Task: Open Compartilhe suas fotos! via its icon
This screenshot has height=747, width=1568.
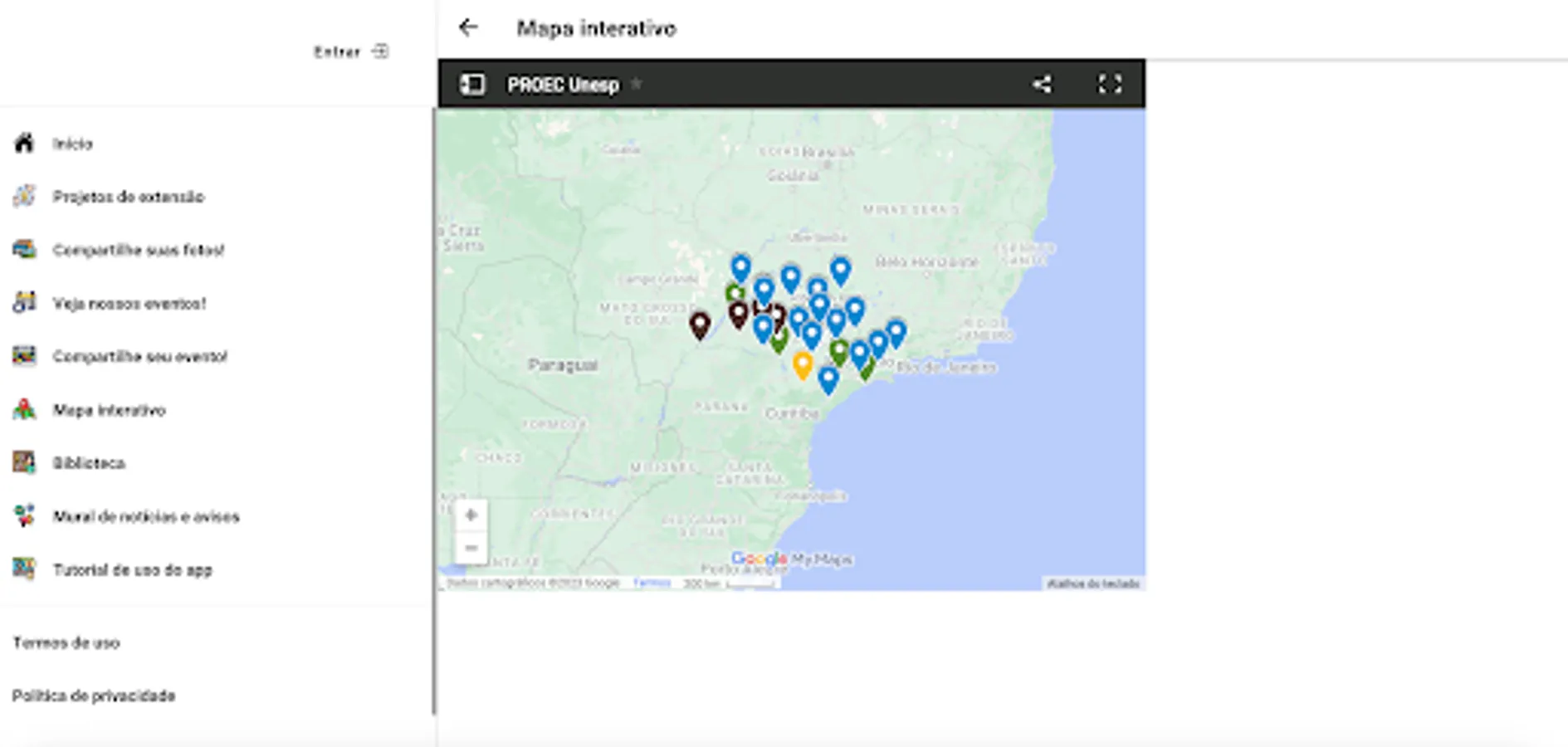Action: point(23,249)
